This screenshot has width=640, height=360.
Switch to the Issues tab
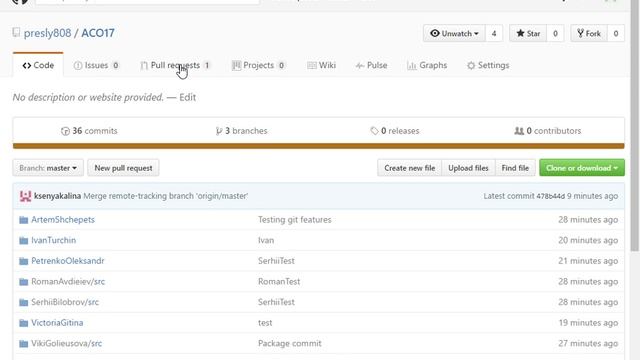coord(96,65)
